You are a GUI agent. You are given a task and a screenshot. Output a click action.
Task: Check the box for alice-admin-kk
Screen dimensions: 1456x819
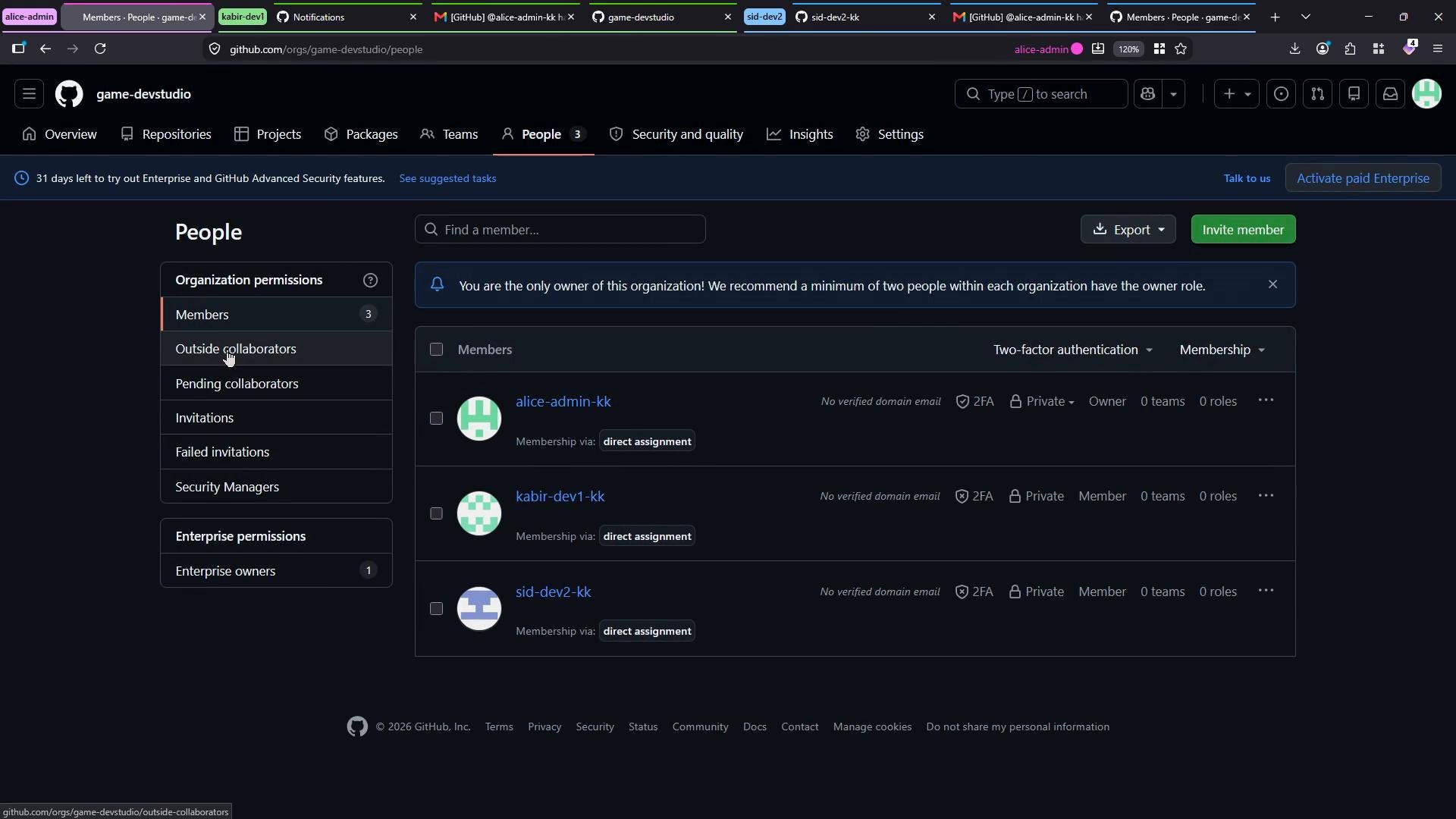tap(436, 419)
